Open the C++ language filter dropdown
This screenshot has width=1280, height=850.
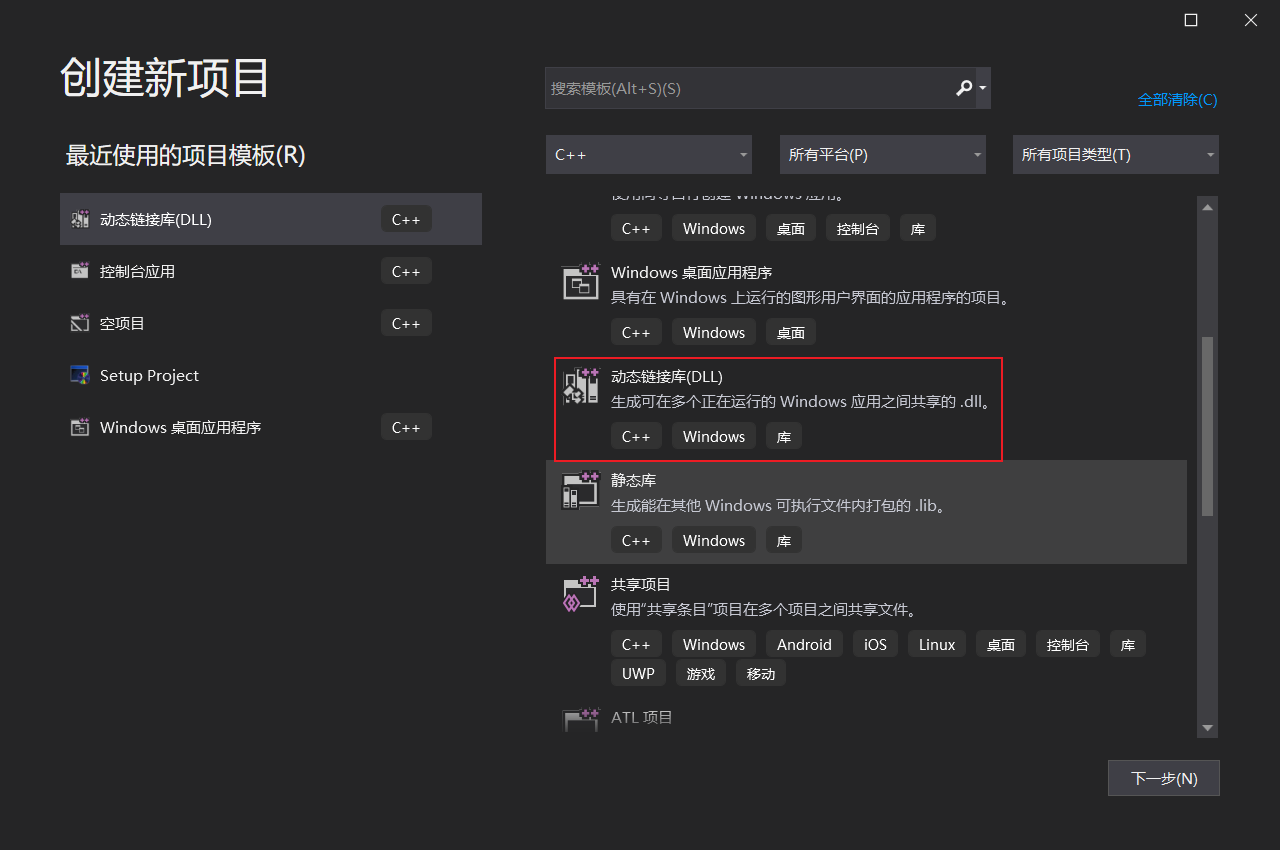[648, 154]
